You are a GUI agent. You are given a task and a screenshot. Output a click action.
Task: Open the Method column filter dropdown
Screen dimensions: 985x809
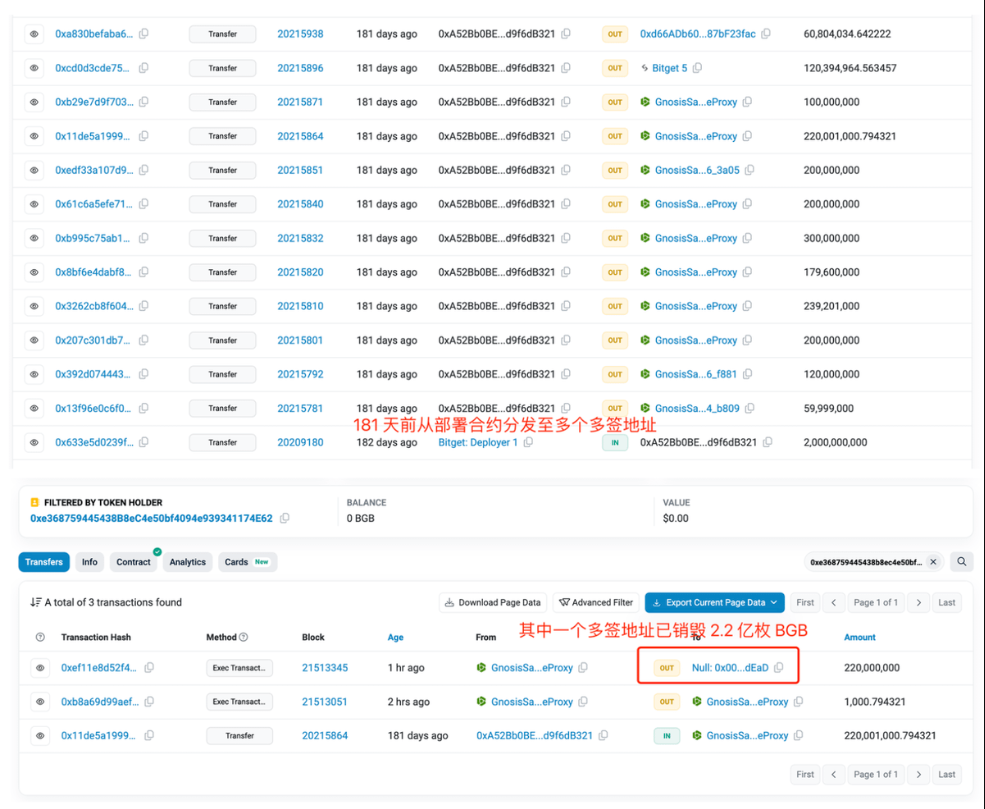[x=242, y=637]
